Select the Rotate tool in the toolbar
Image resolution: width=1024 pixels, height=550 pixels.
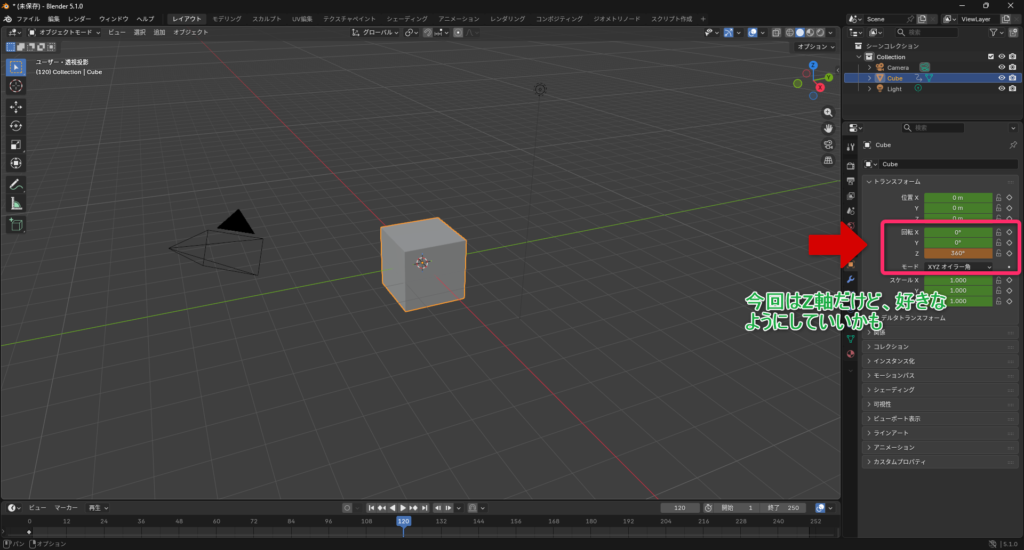(x=16, y=125)
